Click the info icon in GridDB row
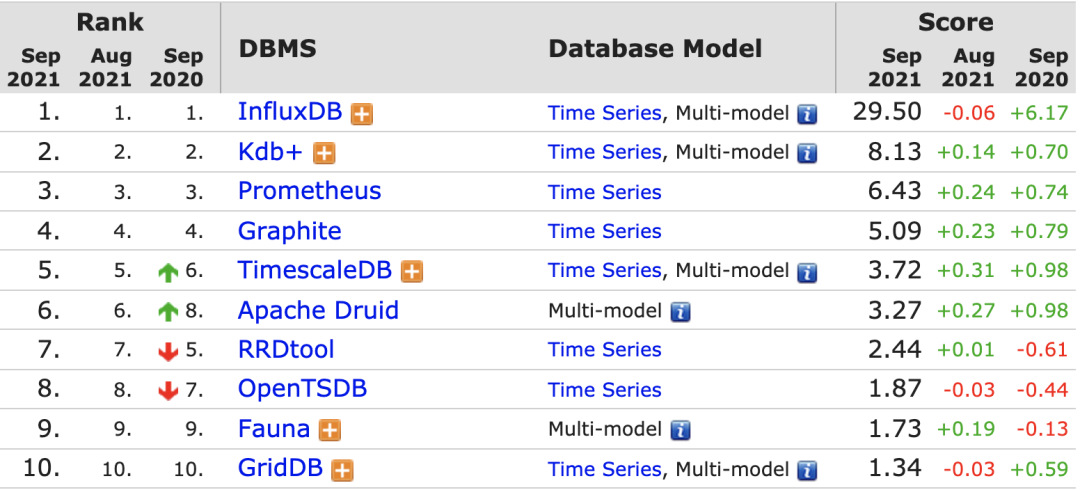The height and width of the screenshot is (490, 1080). pos(807,470)
